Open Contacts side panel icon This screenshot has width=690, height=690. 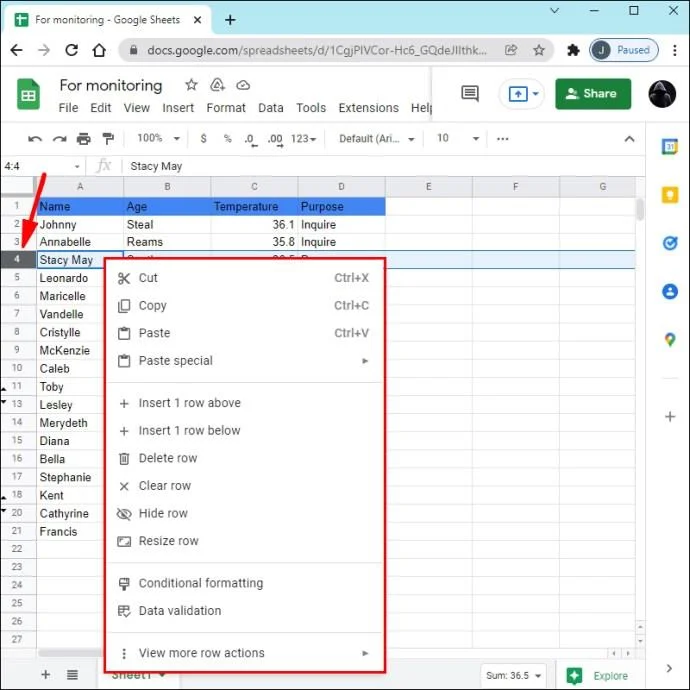[x=670, y=291]
